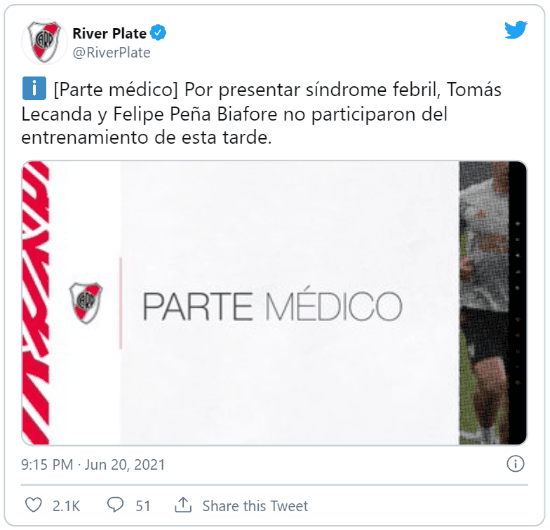Open tweet info circle icon

pyautogui.click(x=515, y=464)
